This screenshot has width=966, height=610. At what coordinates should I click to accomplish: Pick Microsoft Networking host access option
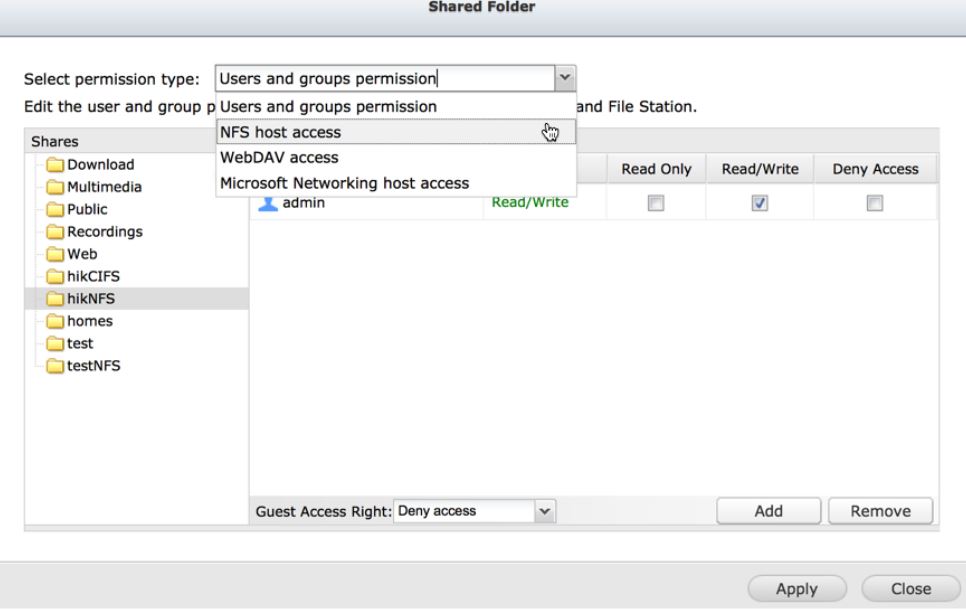(345, 183)
